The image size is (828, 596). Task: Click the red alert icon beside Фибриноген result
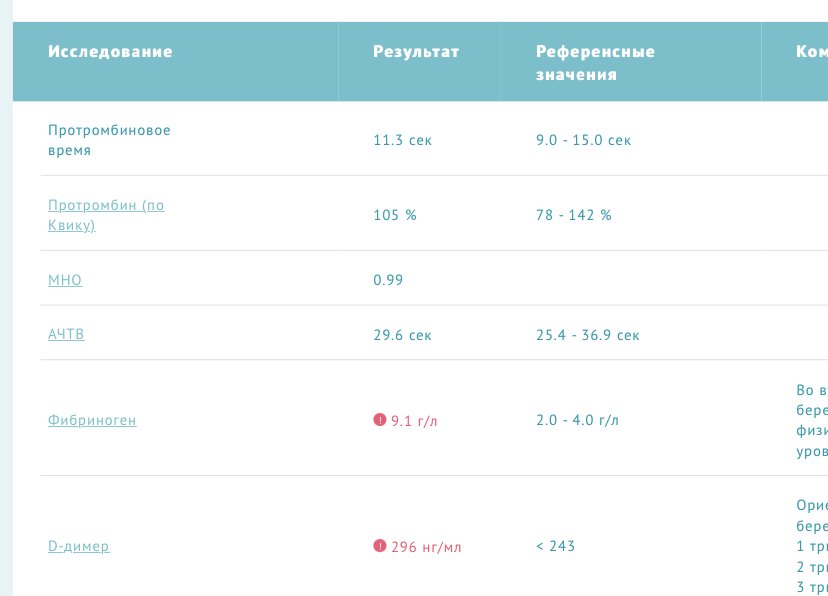[379, 420]
